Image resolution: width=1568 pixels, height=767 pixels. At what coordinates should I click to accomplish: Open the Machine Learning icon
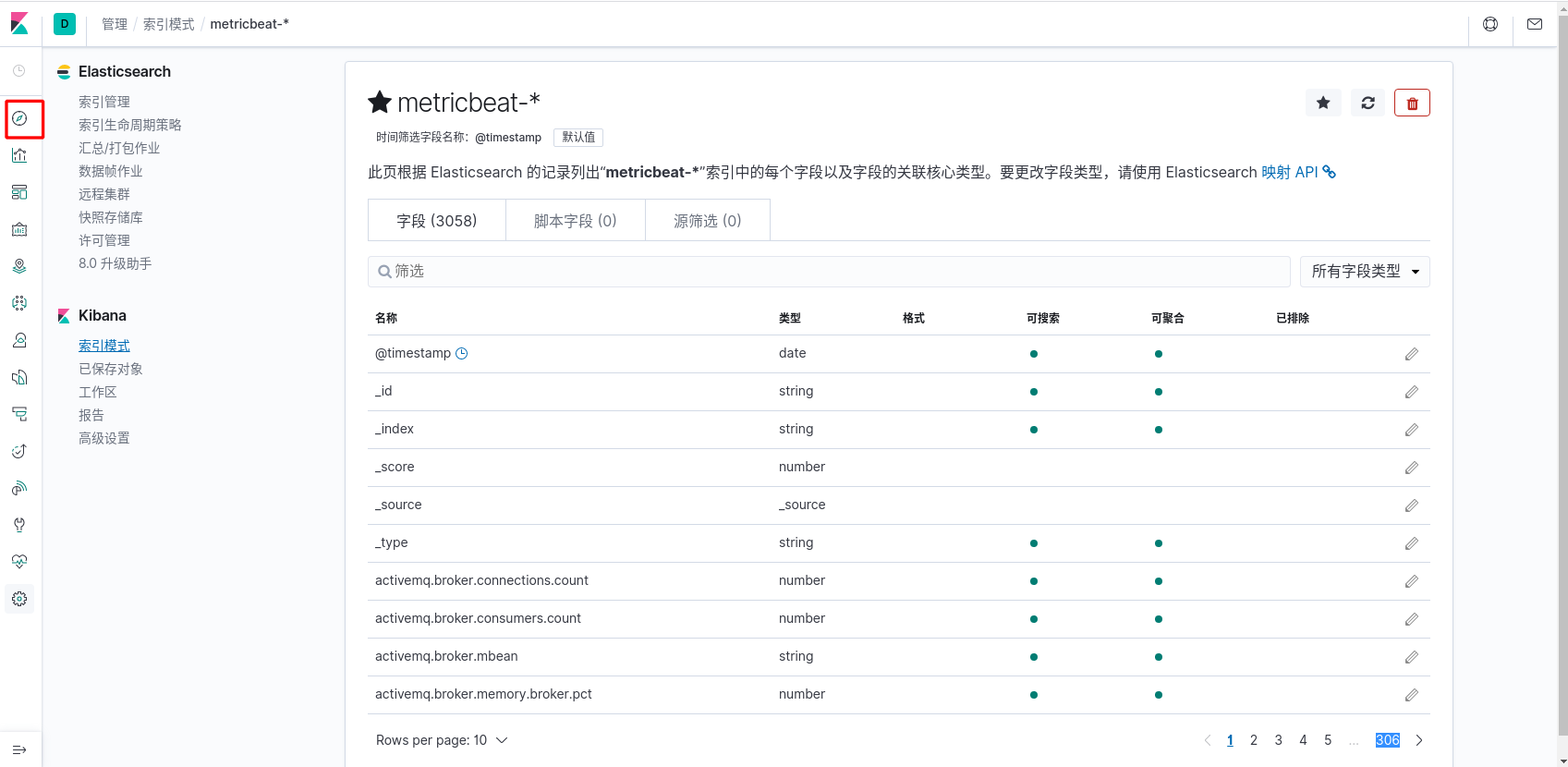[19, 303]
